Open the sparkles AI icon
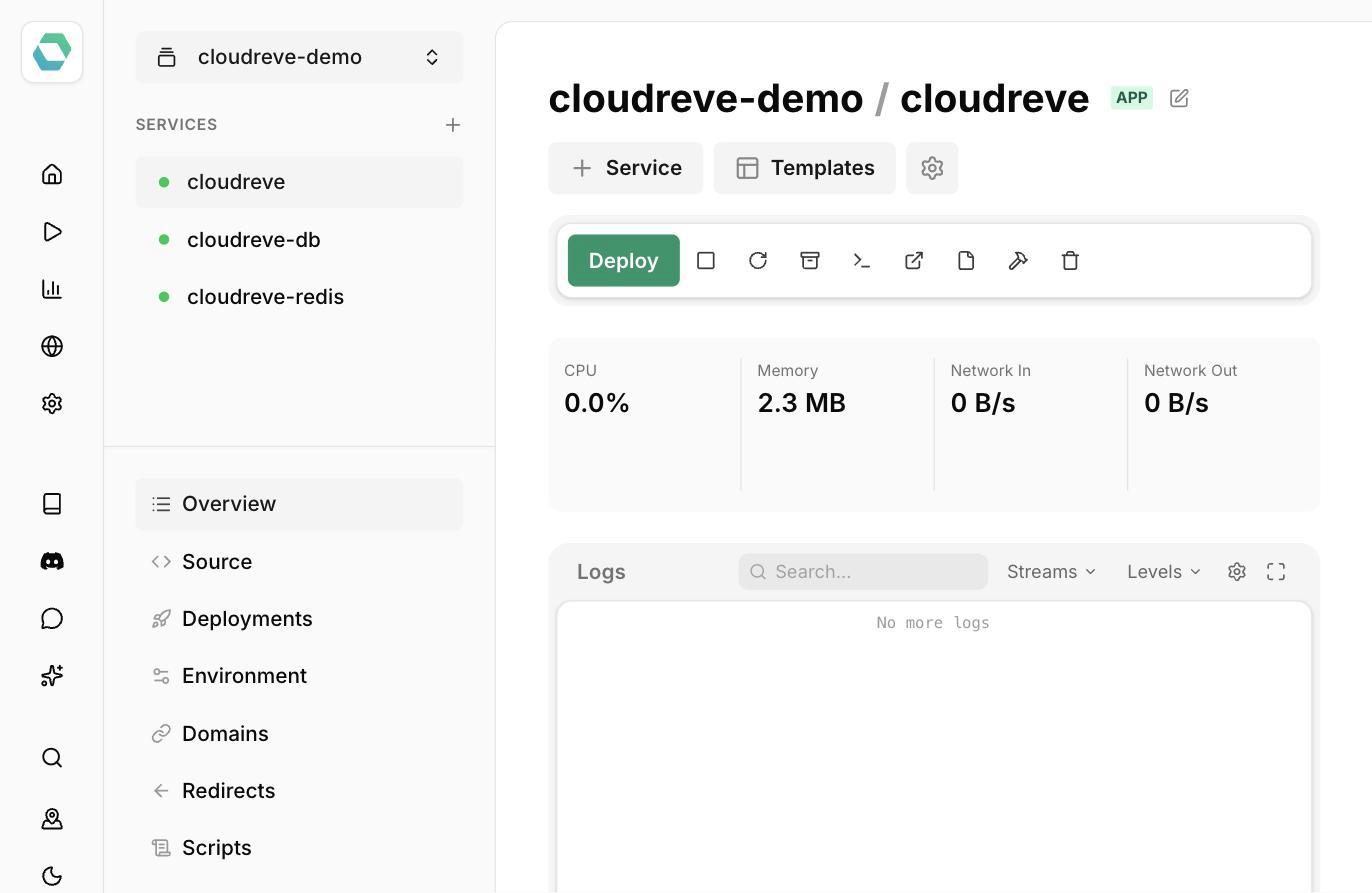Image resolution: width=1372 pixels, height=893 pixels. tap(52, 675)
